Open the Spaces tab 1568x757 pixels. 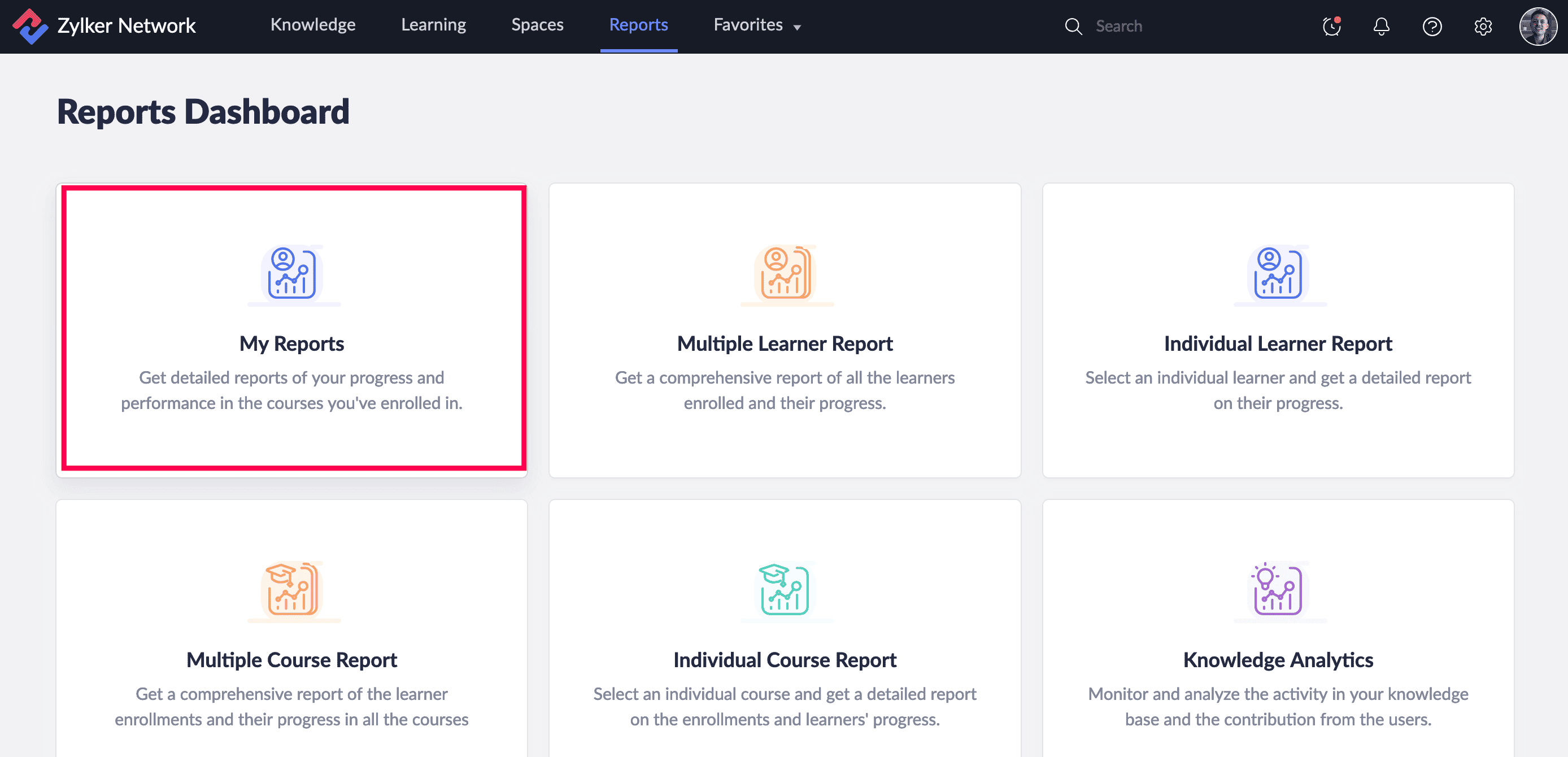point(537,25)
